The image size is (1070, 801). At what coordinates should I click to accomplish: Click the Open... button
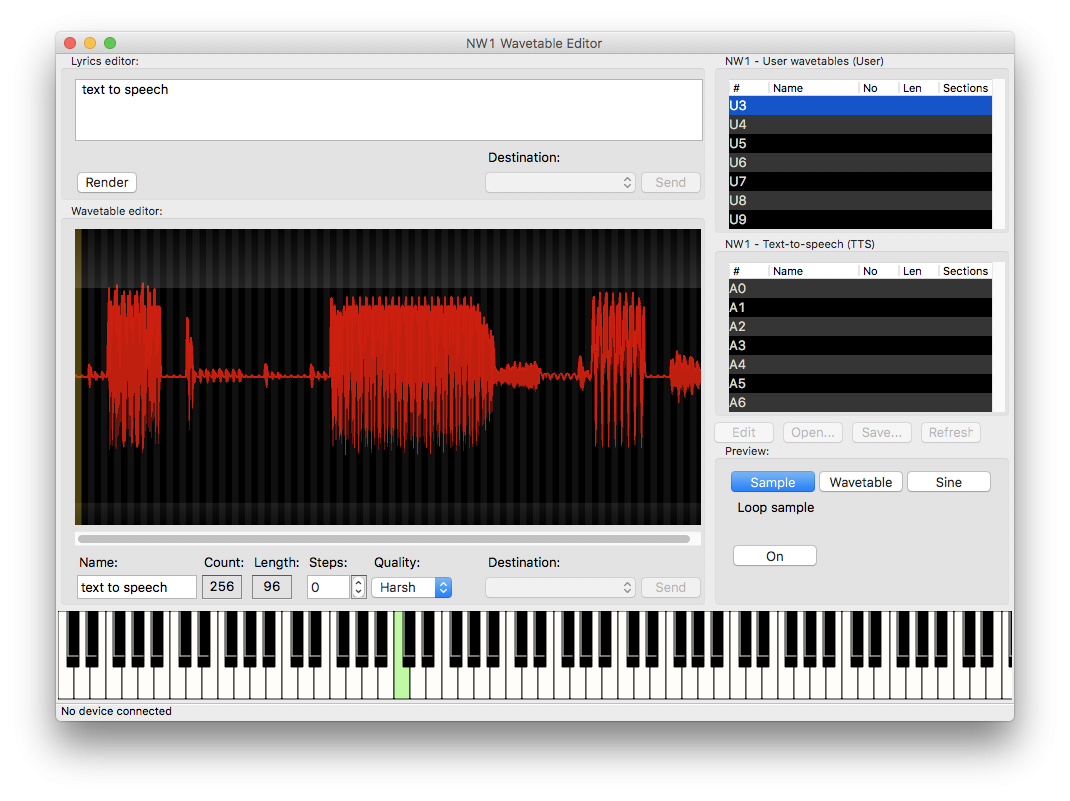[813, 433]
